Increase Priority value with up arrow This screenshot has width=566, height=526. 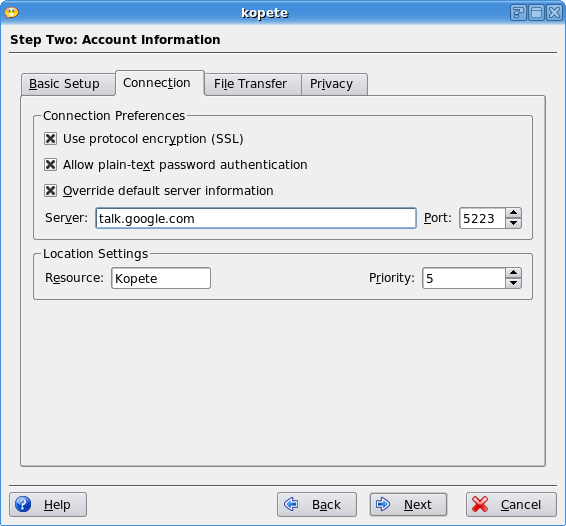pos(513,273)
